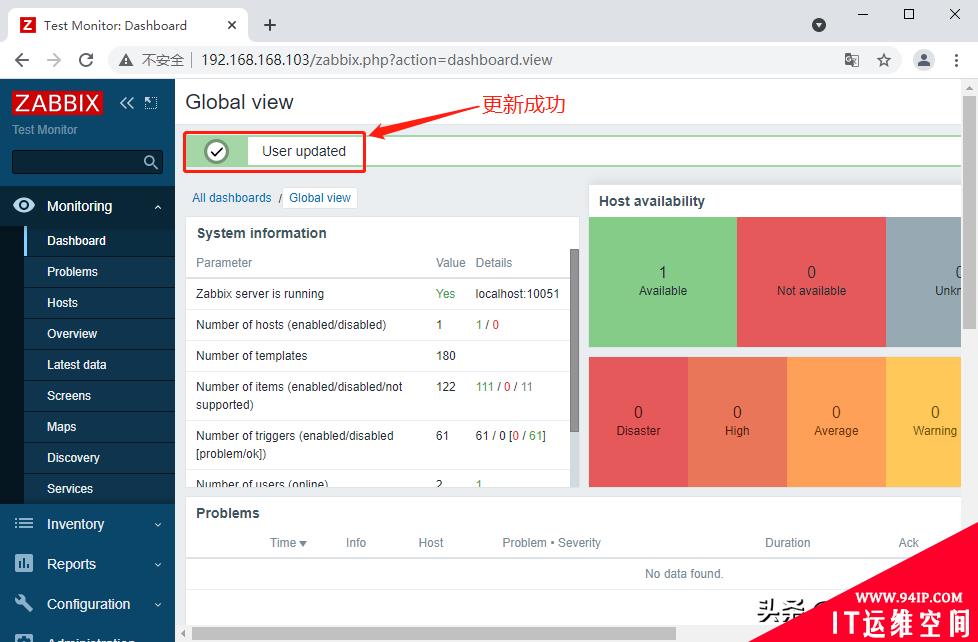
Task: Click the 'Yes' server running value
Action: tap(445, 293)
